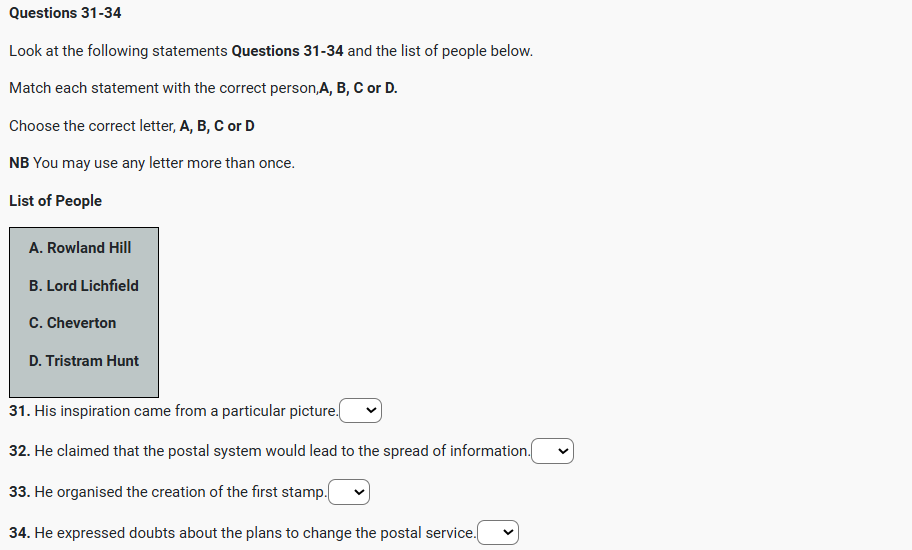Open the dropdown for question 31
Viewport: 912px width, 550px height.
(x=361, y=411)
